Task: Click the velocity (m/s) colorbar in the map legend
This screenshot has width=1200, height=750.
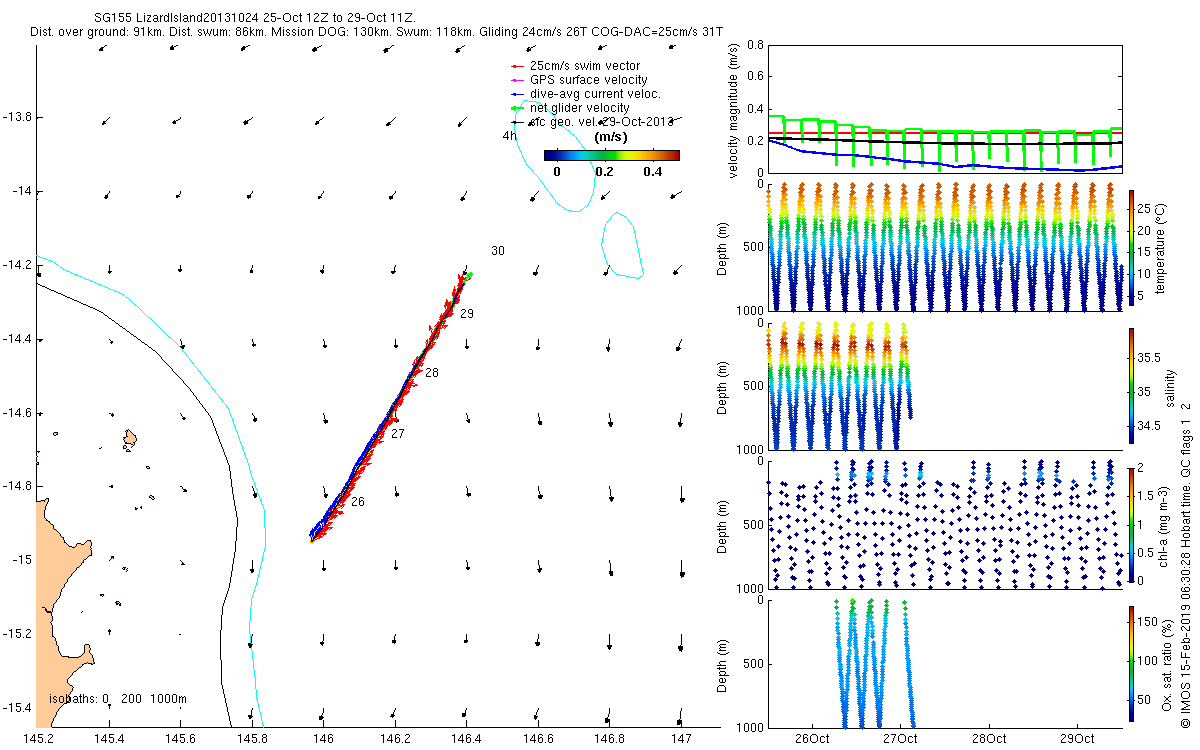Action: [612, 155]
